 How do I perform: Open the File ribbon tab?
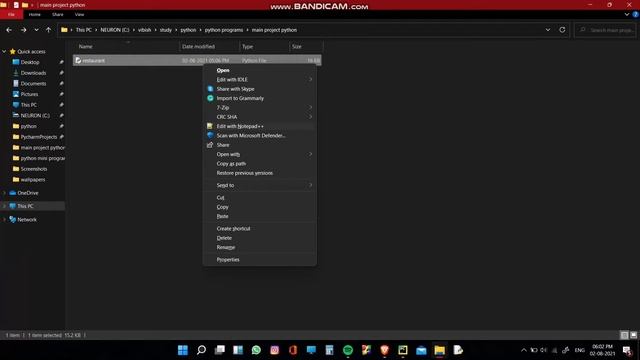[x=11, y=14]
